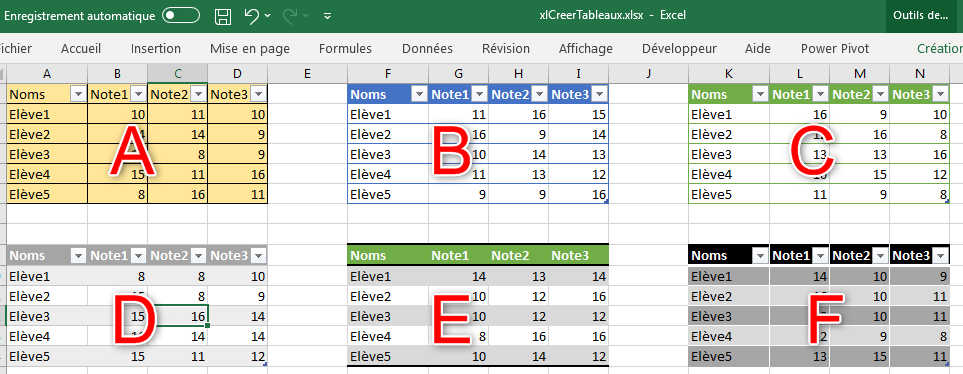Viewport: 963px width, 374px height.
Task: Open the Aide ribbon tab
Action: (758, 49)
